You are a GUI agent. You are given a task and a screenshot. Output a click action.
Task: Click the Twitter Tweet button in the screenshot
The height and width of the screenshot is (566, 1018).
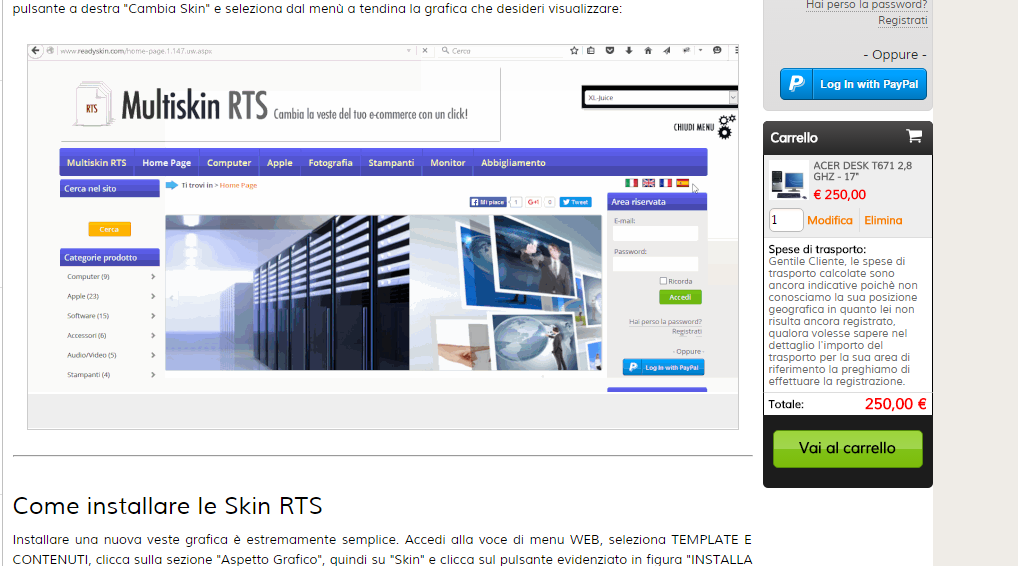[575, 202]
